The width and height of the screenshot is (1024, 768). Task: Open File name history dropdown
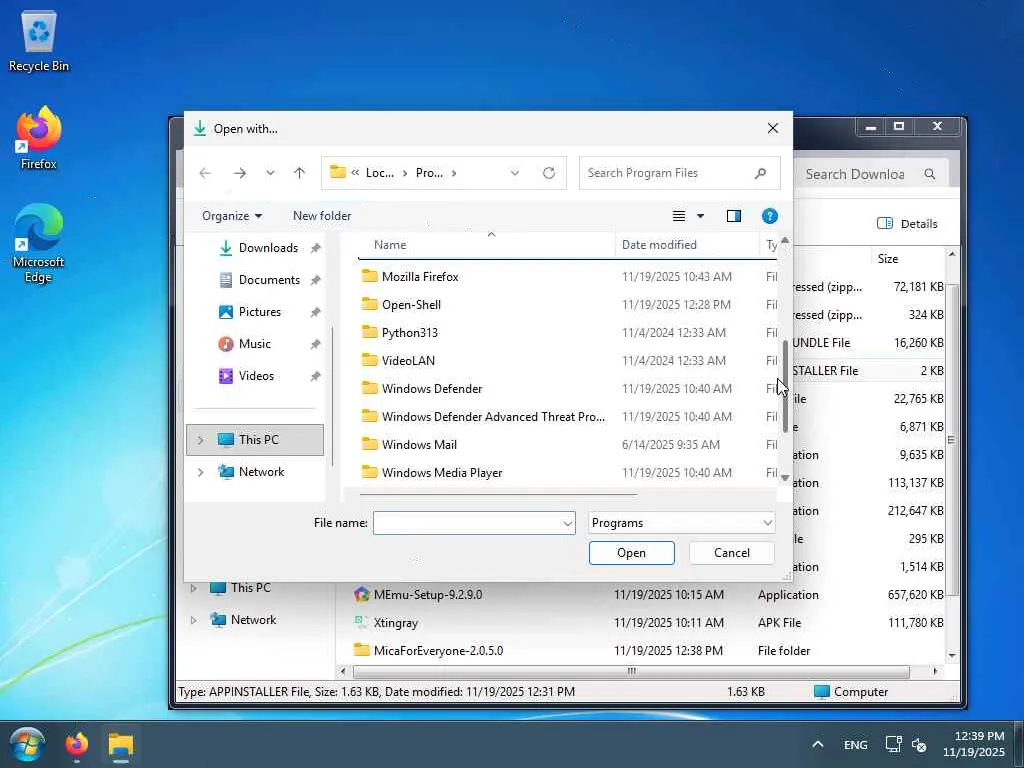568,523
